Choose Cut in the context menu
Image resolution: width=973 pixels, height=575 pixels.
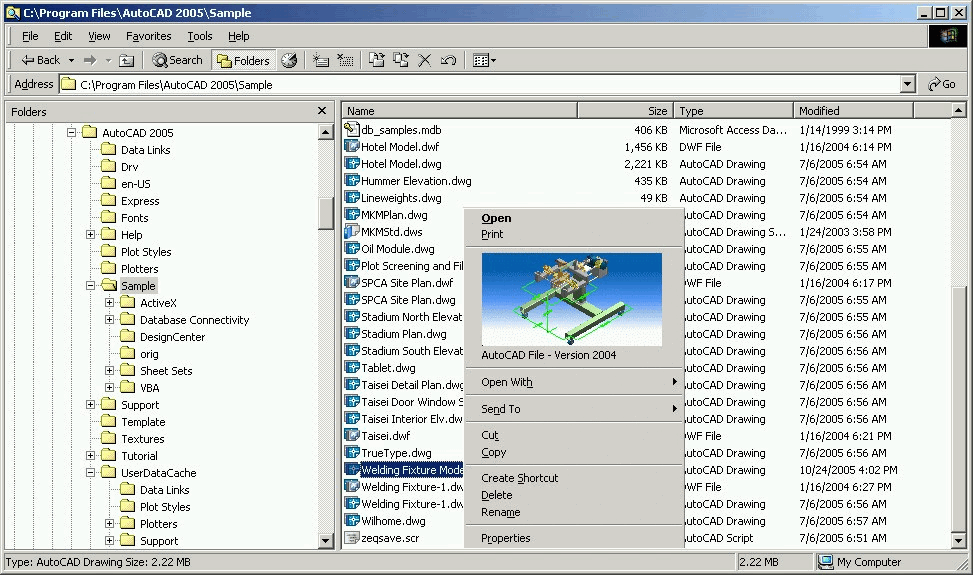pos(490,435)
